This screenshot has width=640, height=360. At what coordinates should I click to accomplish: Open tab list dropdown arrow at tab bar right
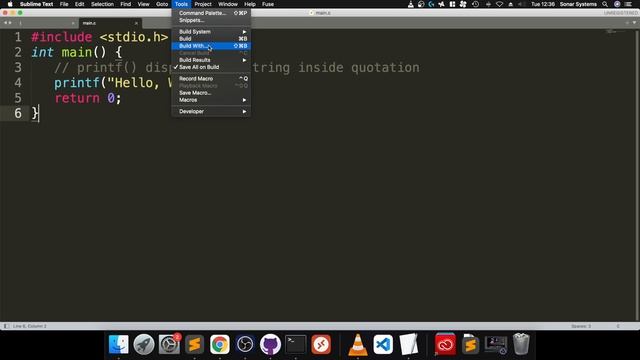click(x=634, y=23)
